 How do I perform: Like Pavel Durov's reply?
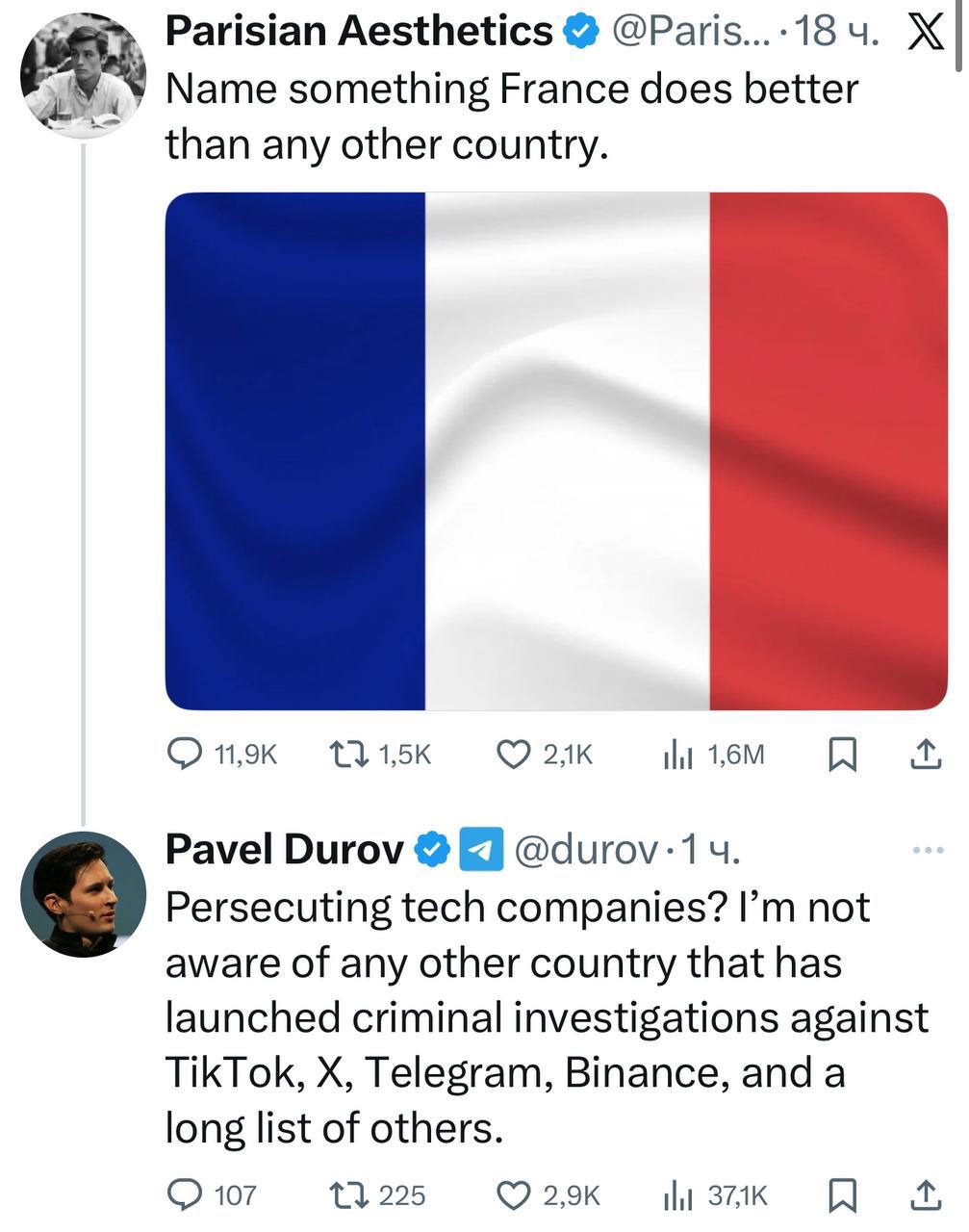tap(514, 1195)
